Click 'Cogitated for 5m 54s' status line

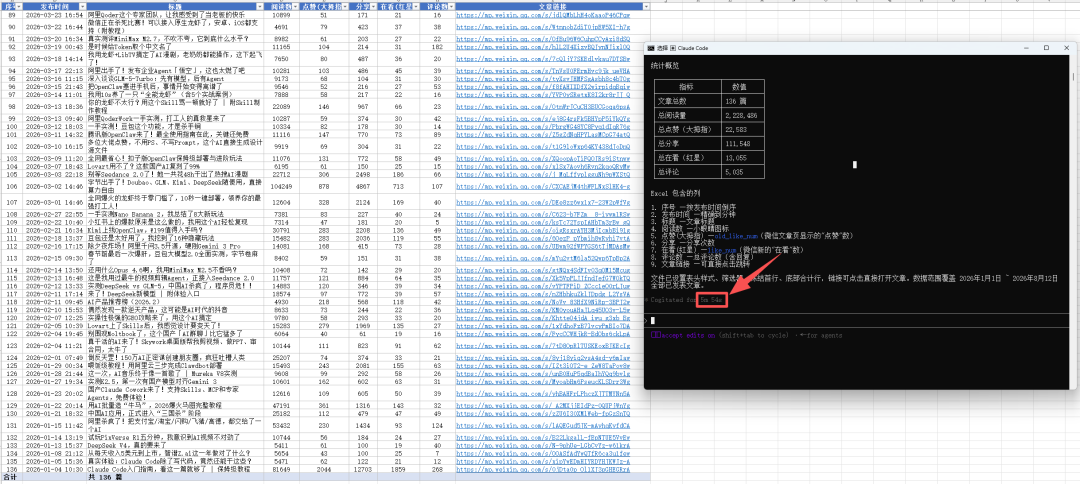pyautogui.click(x=689, y=301)
